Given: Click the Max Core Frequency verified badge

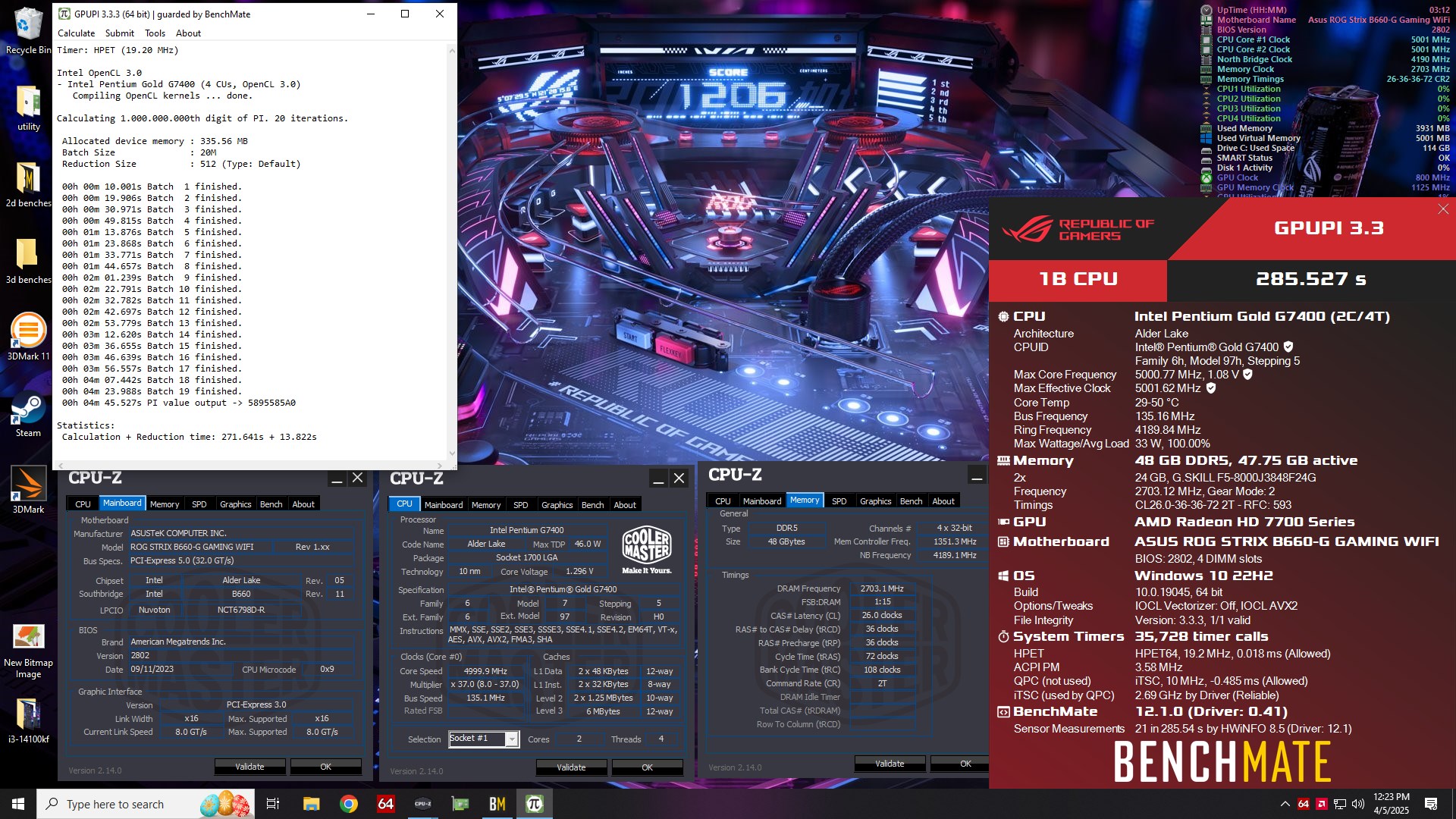Looking at the screenshot, I should click(1248, 375).
